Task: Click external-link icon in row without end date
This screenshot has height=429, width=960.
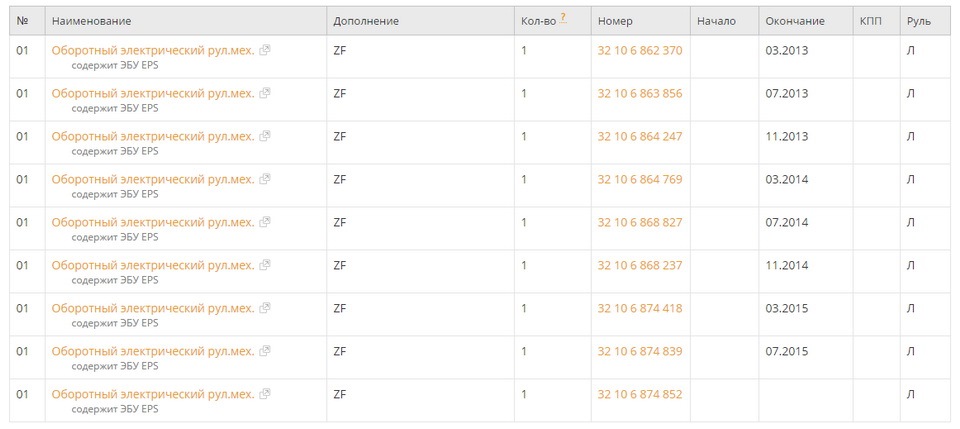Action: [264, 394]
